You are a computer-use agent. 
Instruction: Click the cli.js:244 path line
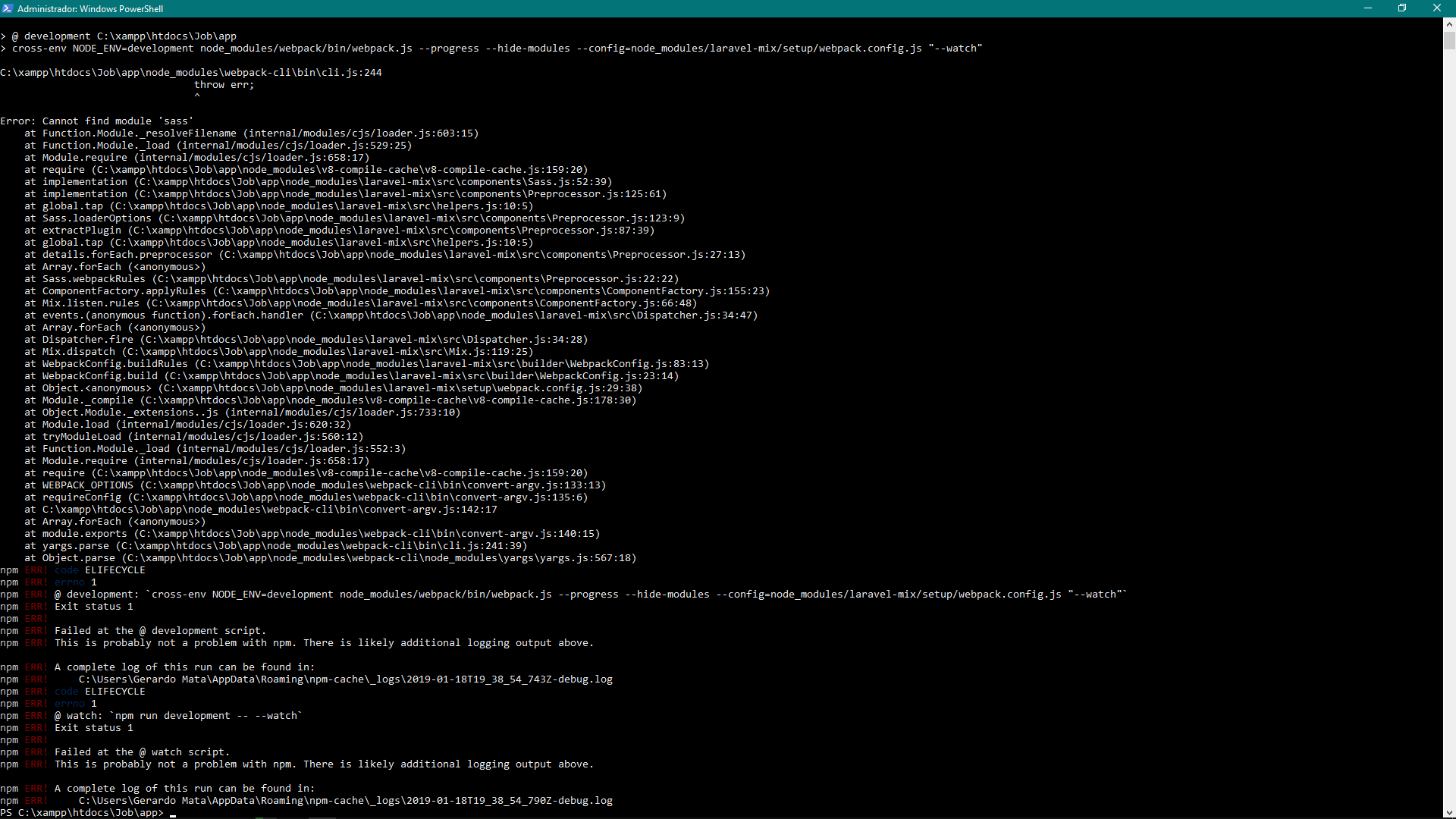click(191, 72)
